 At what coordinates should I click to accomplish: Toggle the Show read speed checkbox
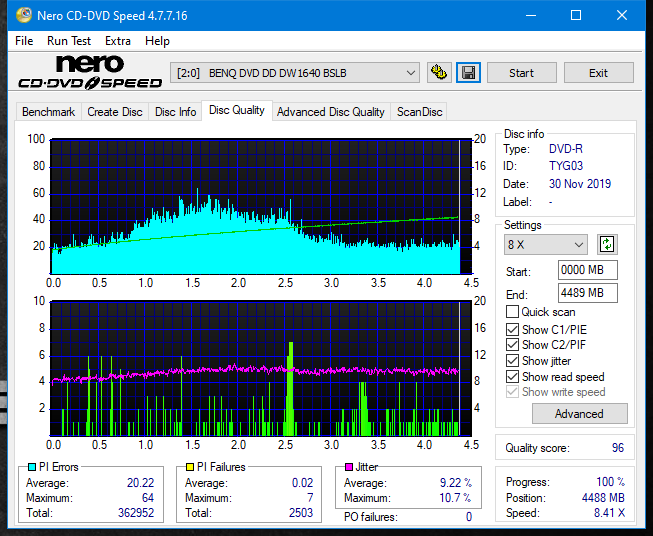pos(512,376)
